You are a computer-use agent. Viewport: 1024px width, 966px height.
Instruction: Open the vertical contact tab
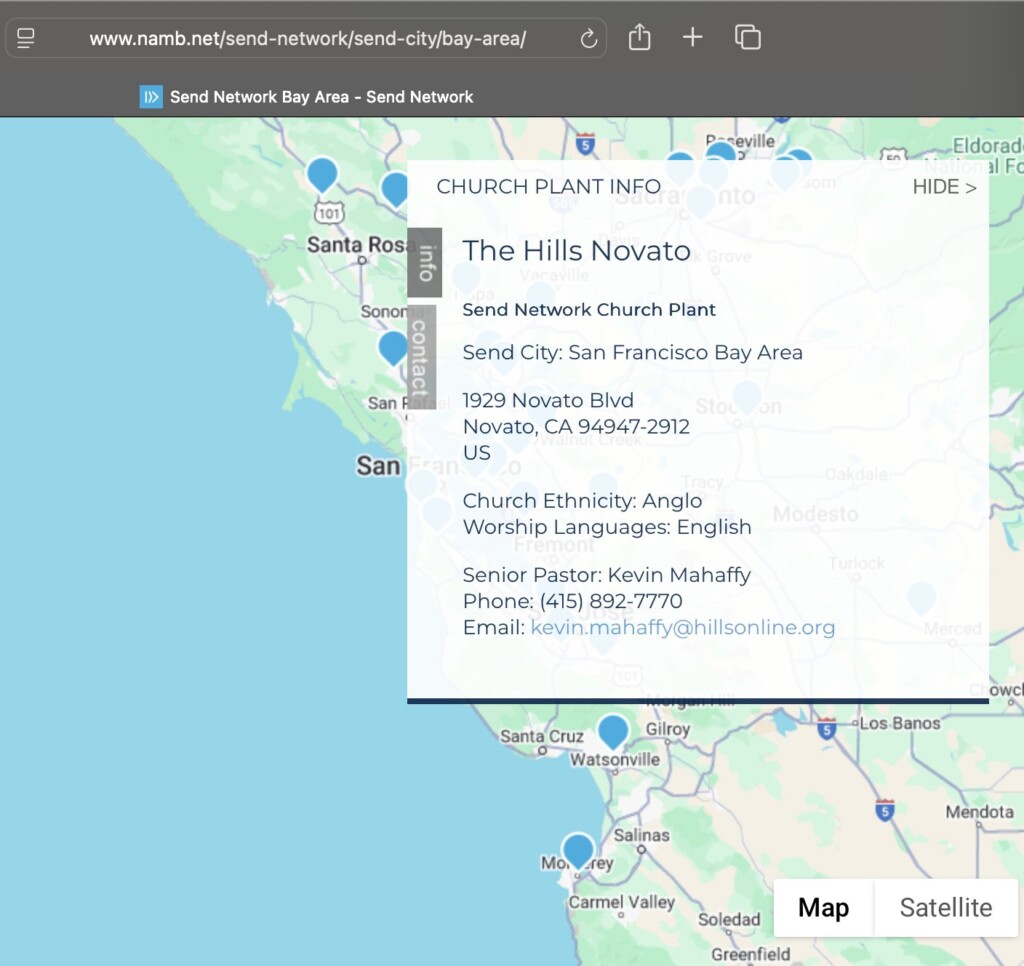pyautogui.click(x=422, y=357)
